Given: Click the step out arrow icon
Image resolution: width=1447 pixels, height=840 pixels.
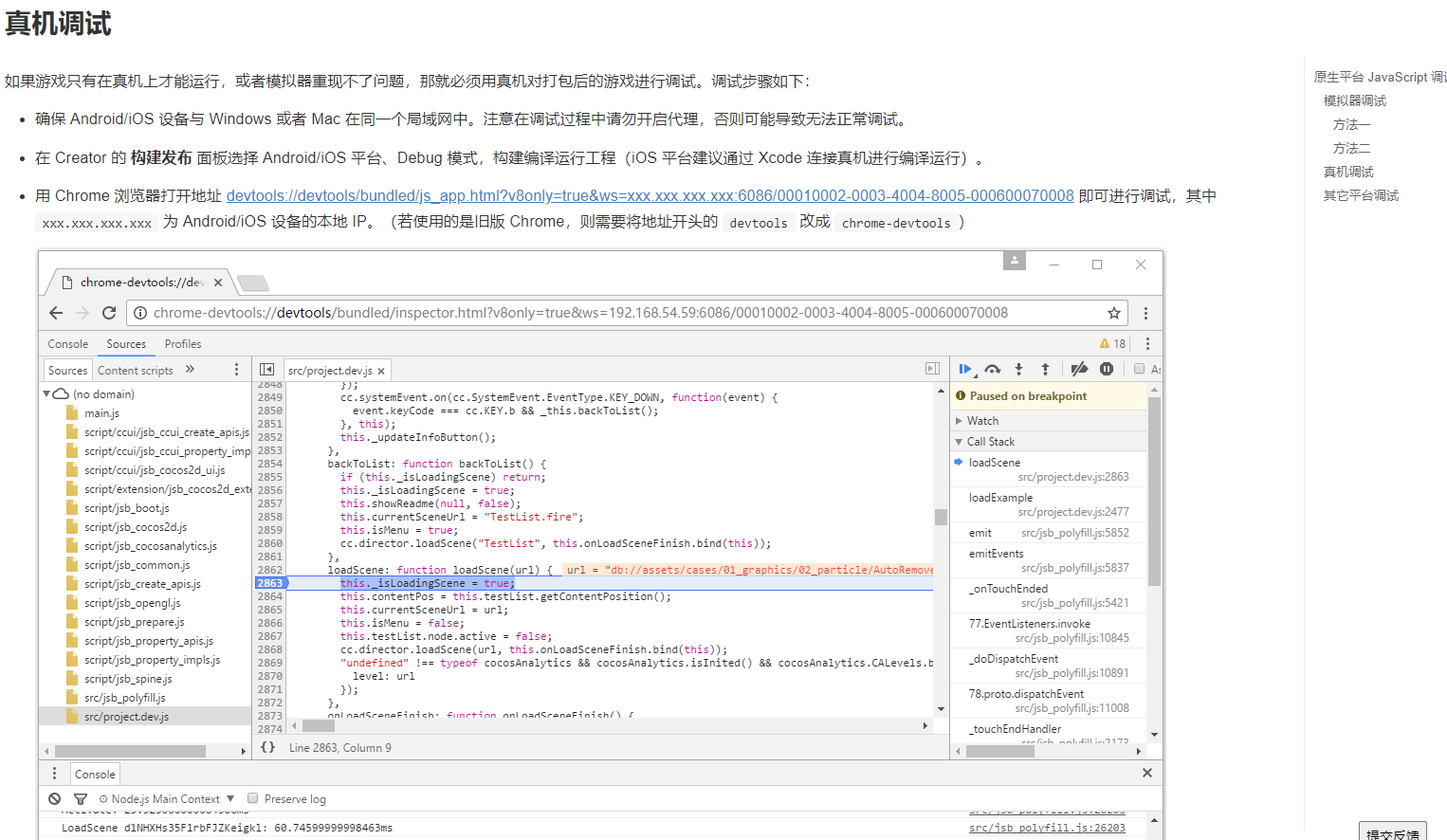Looking at the screenshot, I should [x=1045, y=370].
